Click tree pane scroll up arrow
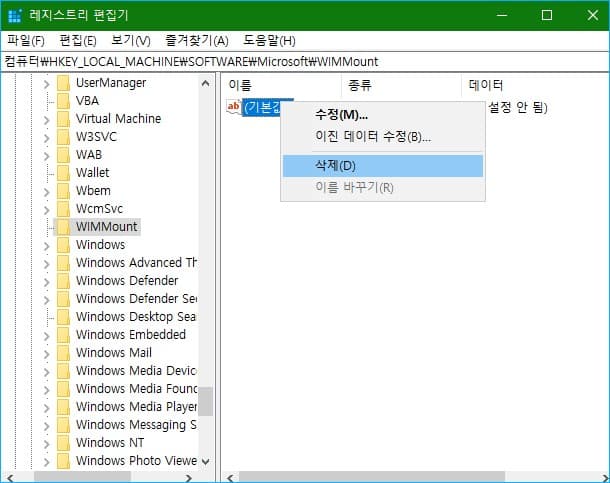 click(206, 83)
